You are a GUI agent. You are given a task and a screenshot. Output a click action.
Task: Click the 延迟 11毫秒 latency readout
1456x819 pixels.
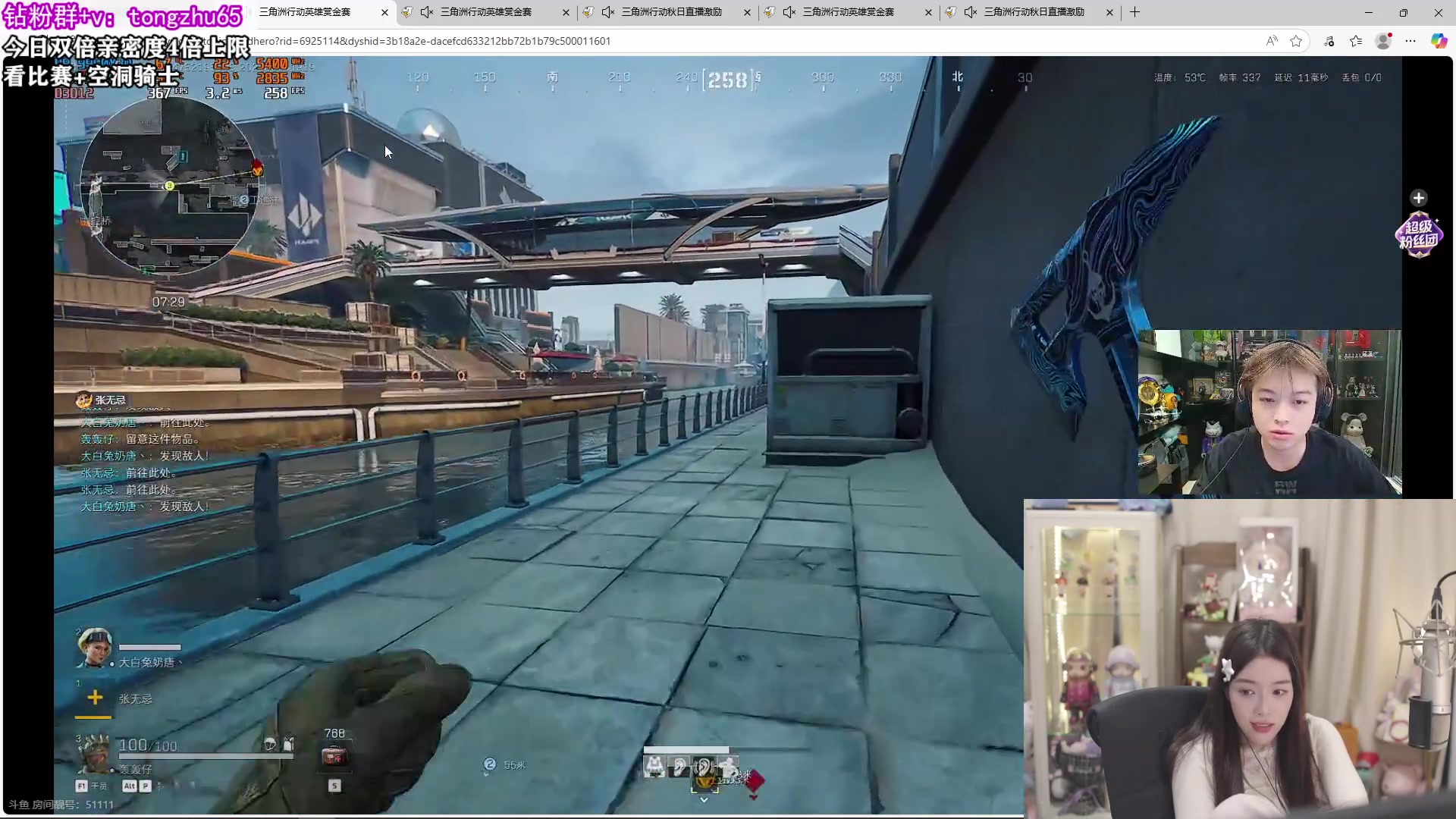point(1301,77)
